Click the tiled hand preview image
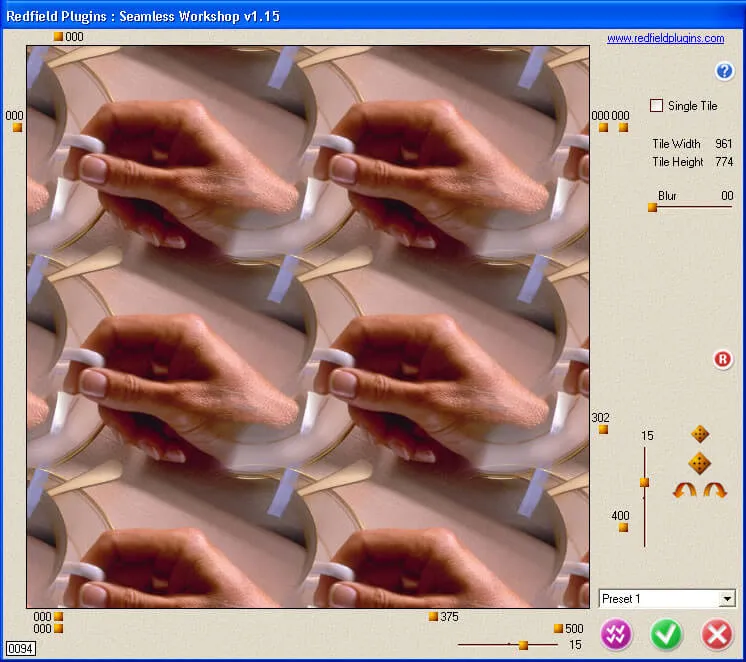 tap(308, 326)
